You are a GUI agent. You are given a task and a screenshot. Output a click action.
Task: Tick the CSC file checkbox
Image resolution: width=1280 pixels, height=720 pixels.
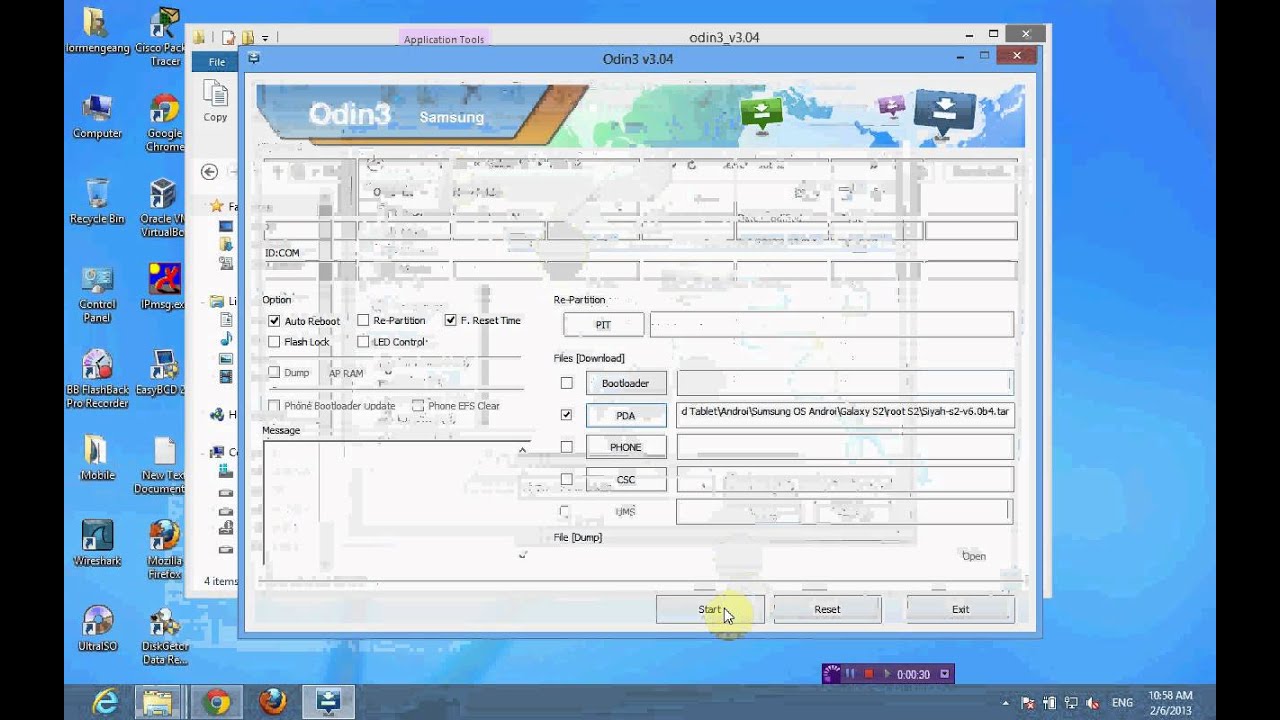click(x=567, y=479)
